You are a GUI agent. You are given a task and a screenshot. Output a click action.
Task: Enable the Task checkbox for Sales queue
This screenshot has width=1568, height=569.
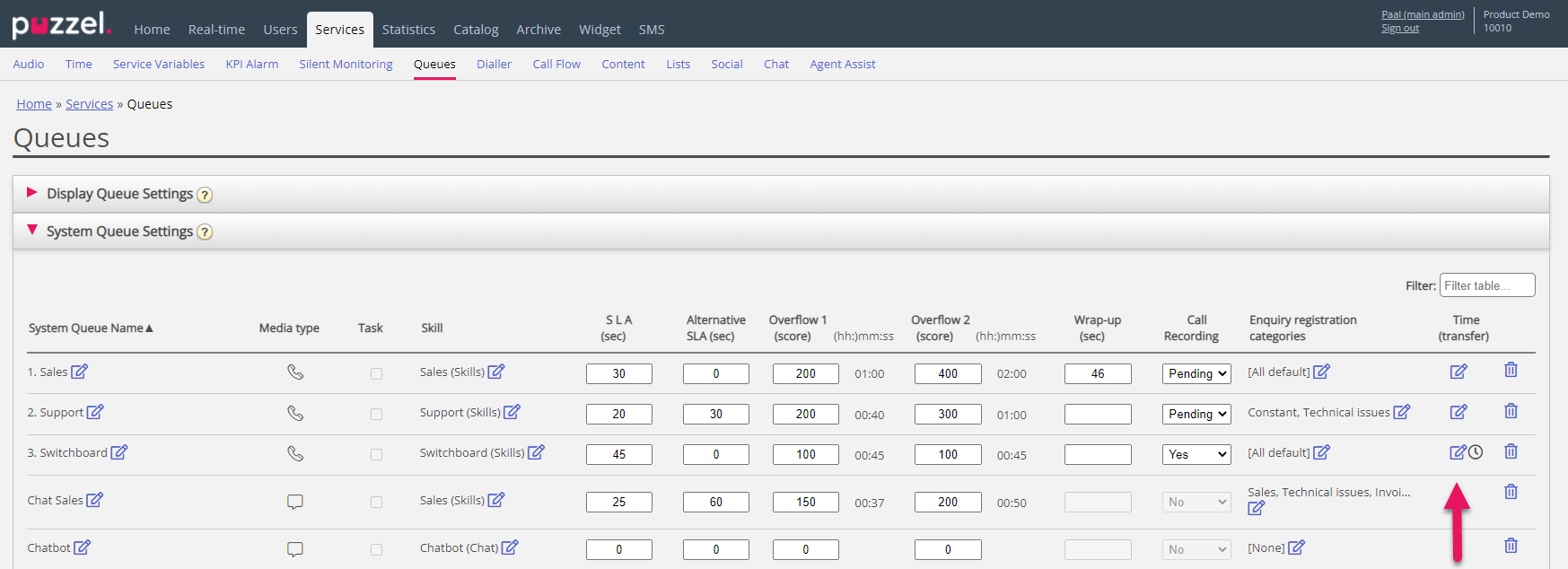(x=376, y=373)
